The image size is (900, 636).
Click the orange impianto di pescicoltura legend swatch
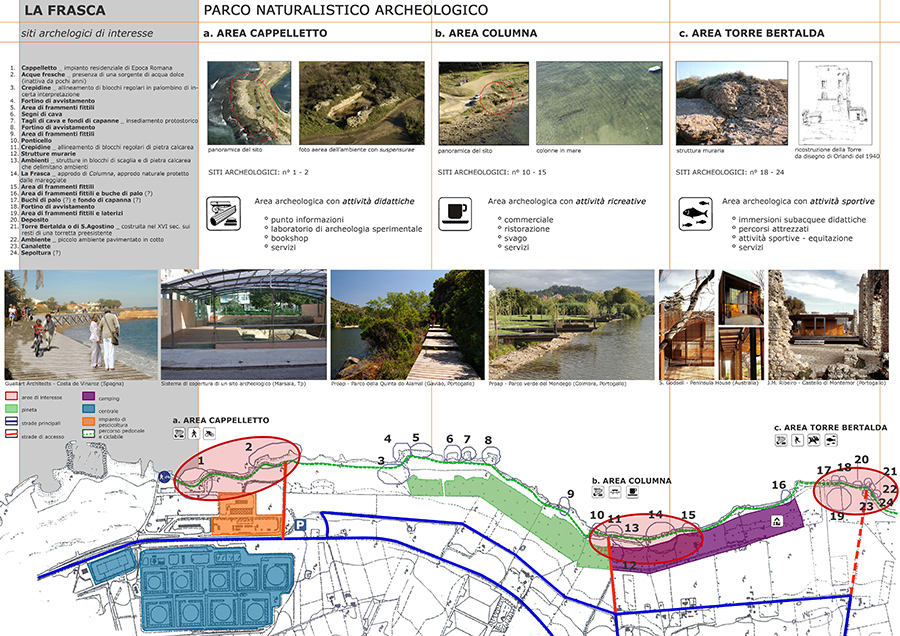87,421
